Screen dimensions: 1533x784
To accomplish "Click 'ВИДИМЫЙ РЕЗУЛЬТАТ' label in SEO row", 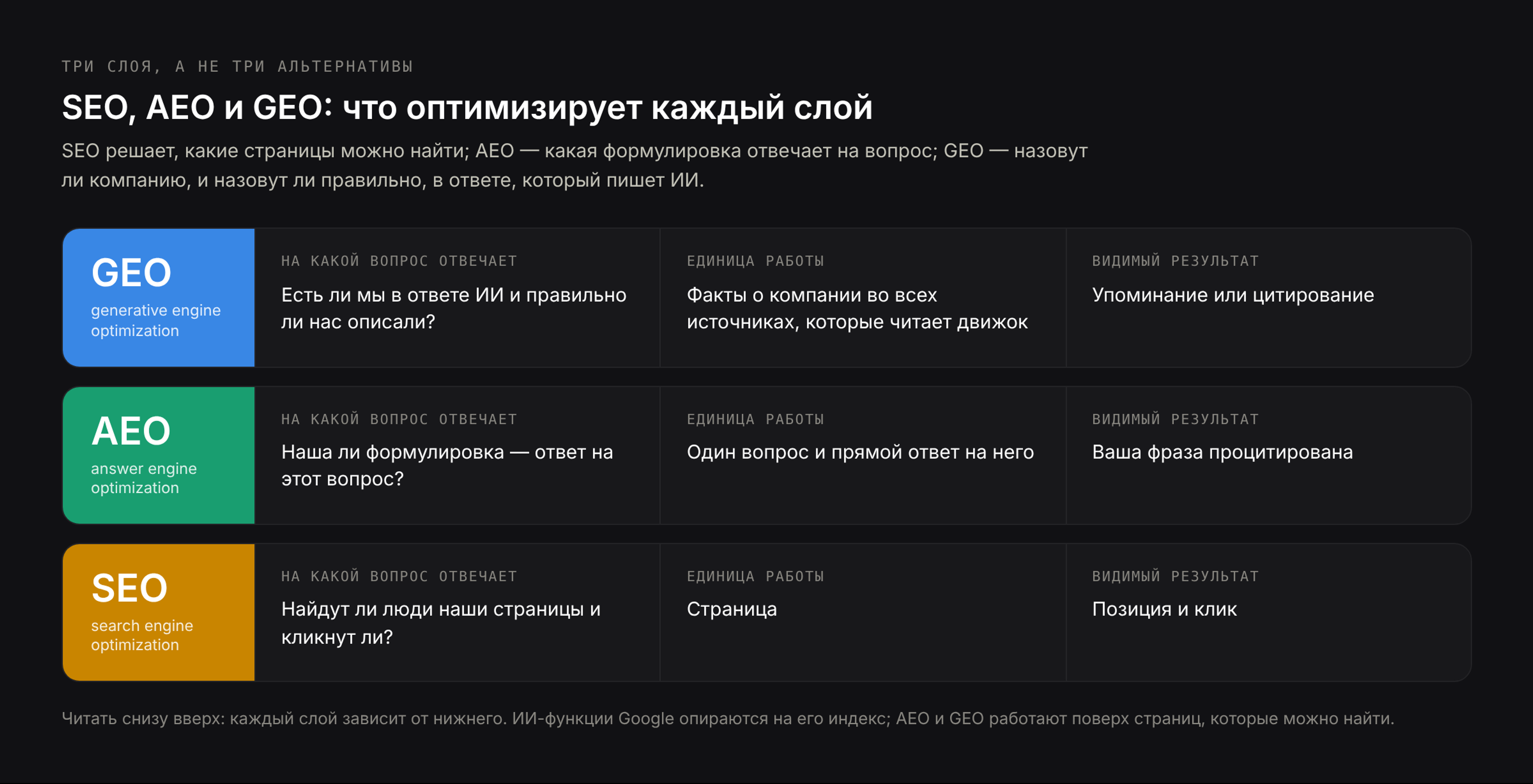I will (x=1175, y=577).
